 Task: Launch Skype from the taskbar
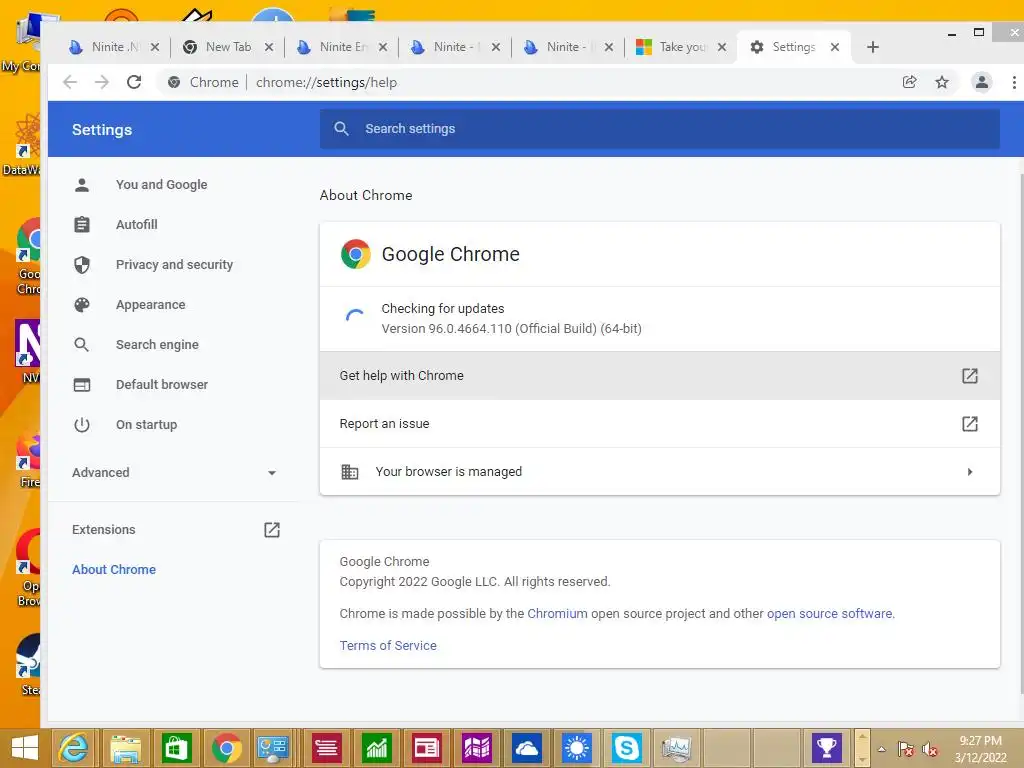[626, 747]
